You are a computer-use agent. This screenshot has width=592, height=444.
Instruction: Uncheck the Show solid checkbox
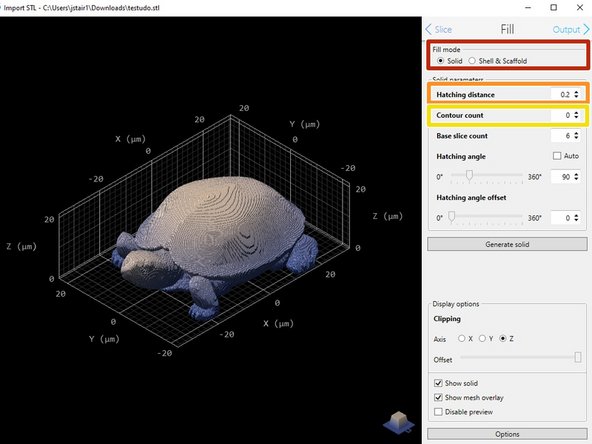pos(438,383)
